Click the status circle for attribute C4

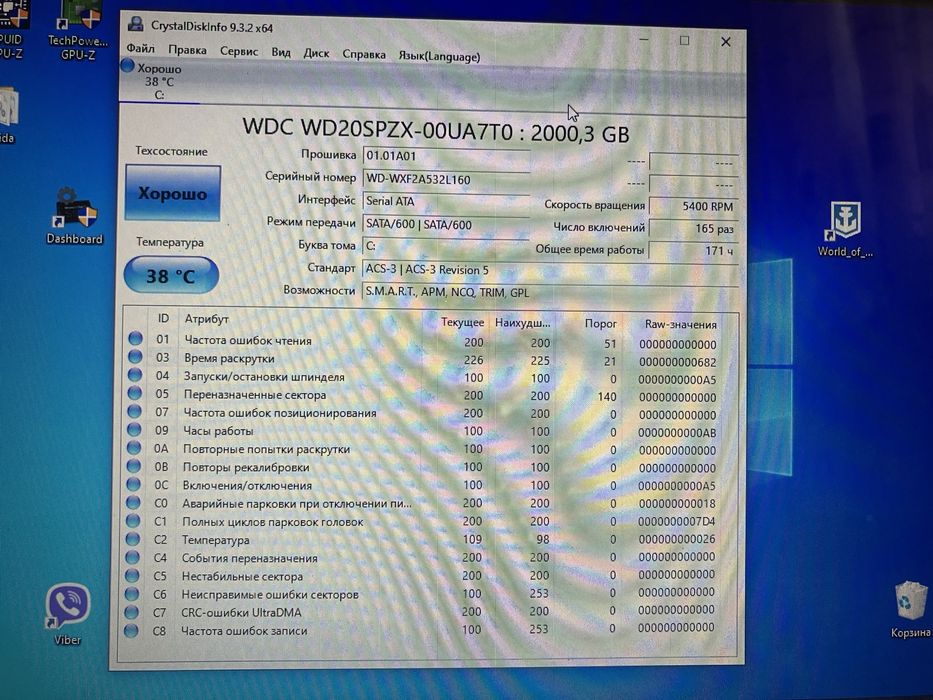pyautogui.click(x=132, y=557)
